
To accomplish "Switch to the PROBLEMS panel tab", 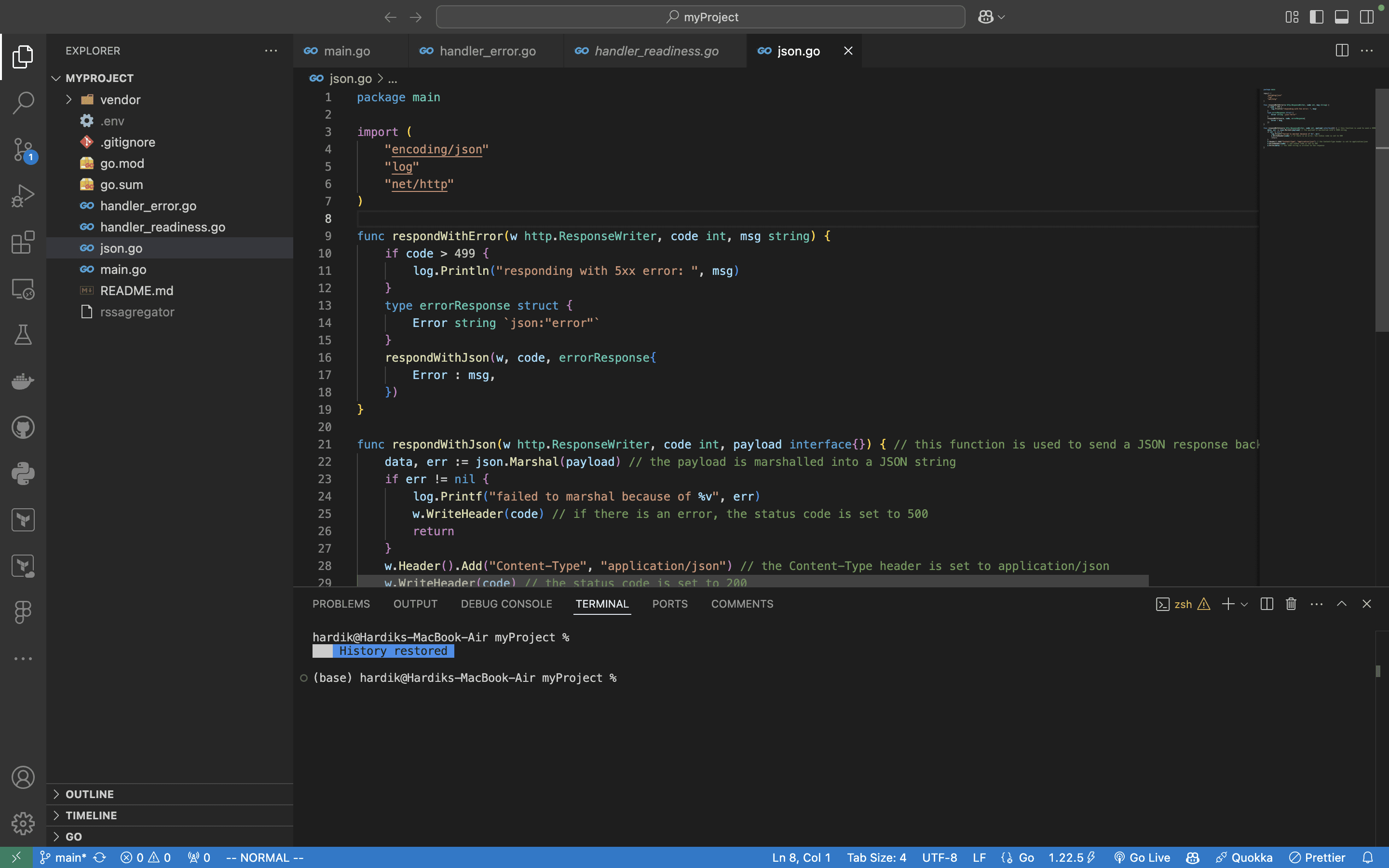I will [341, 604].
